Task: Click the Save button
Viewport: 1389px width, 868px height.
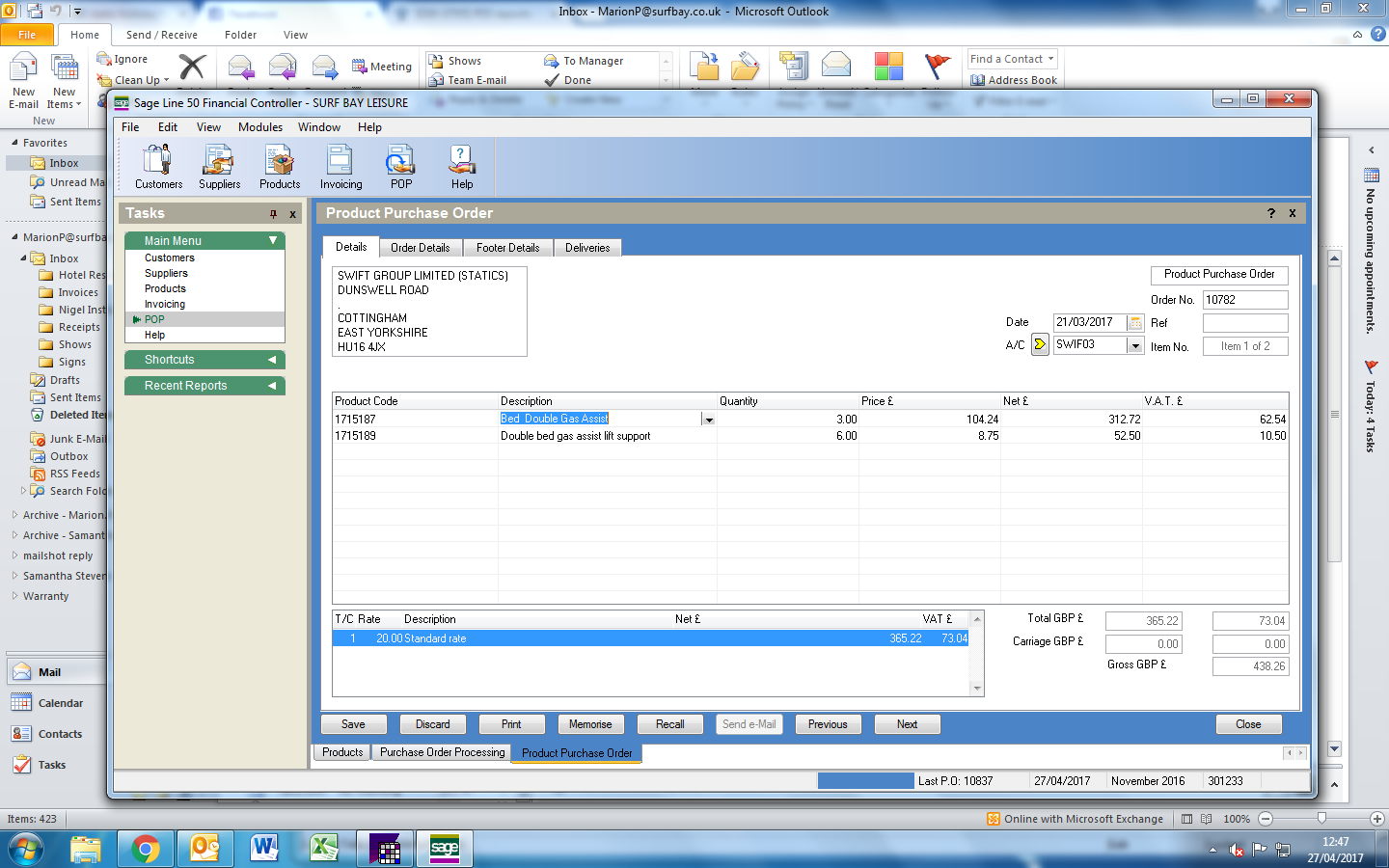Action: click(353, 724)
